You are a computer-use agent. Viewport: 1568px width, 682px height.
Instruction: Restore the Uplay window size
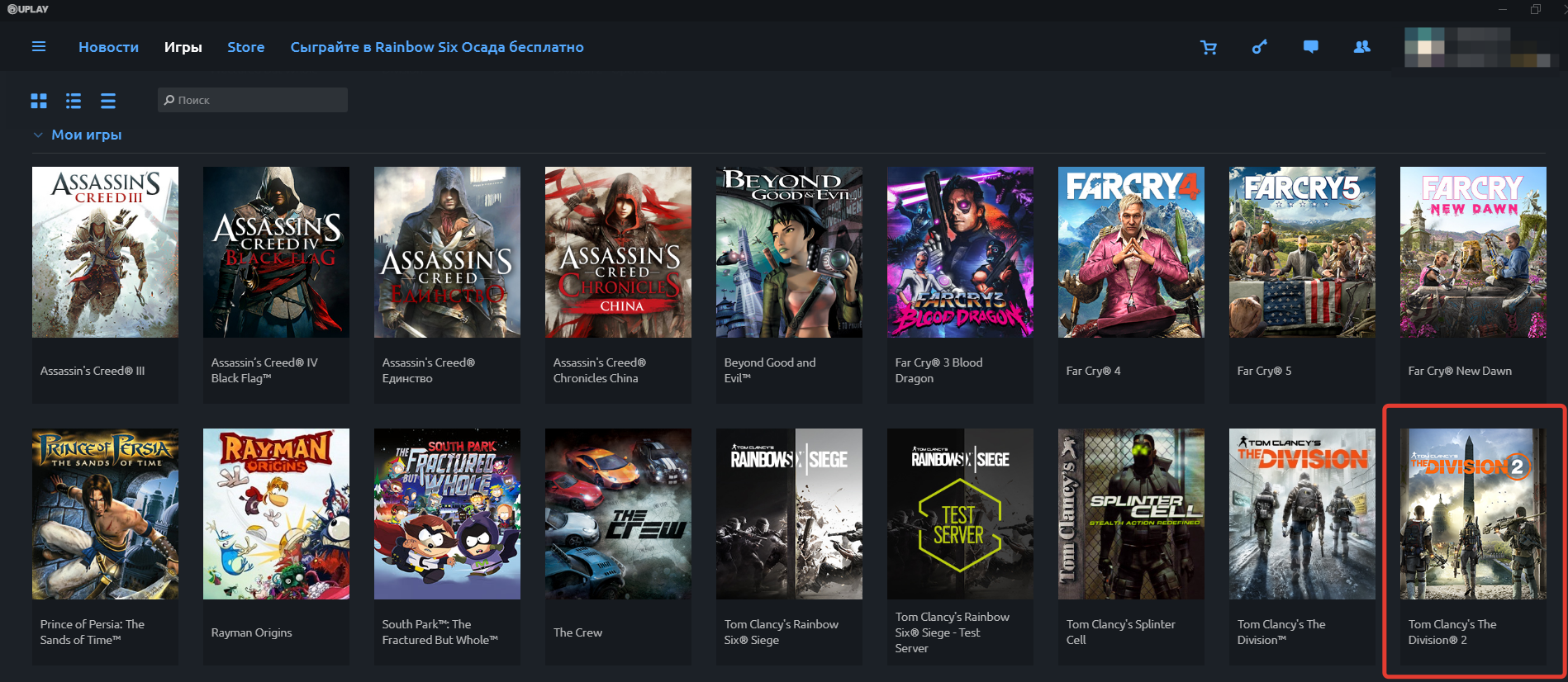1536,9
